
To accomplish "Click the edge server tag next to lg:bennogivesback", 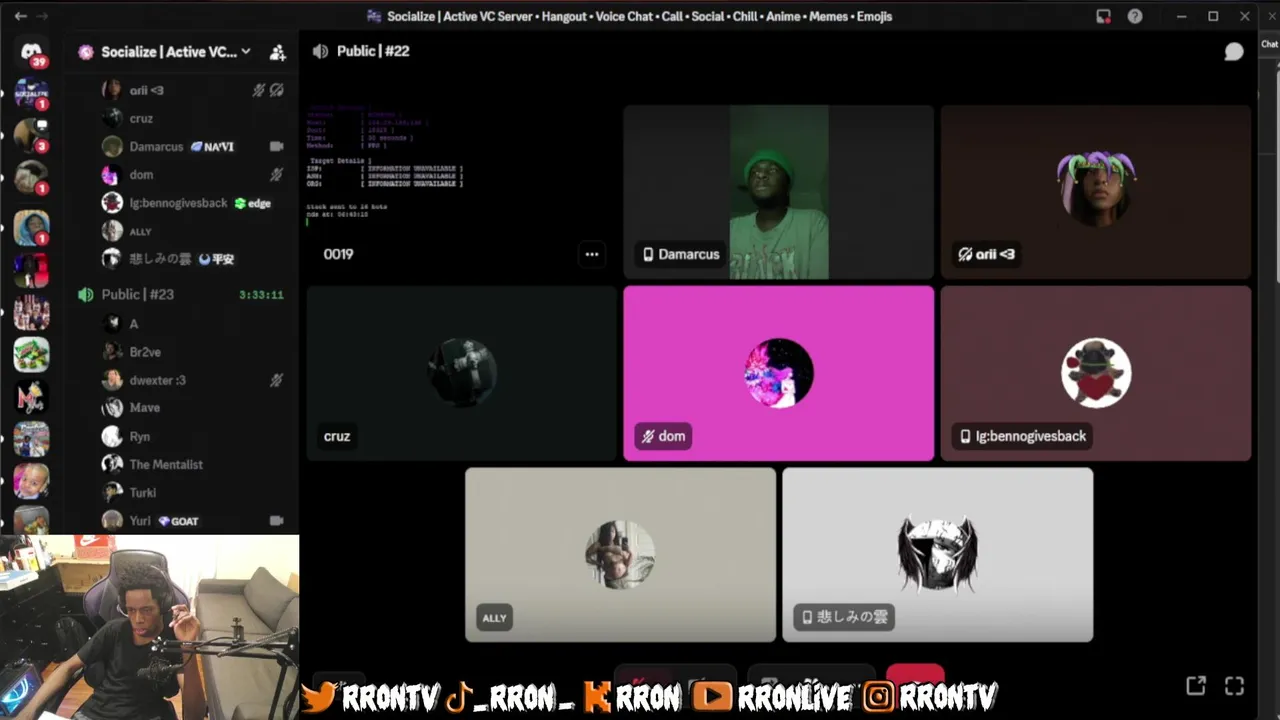I will coord(253,203).
